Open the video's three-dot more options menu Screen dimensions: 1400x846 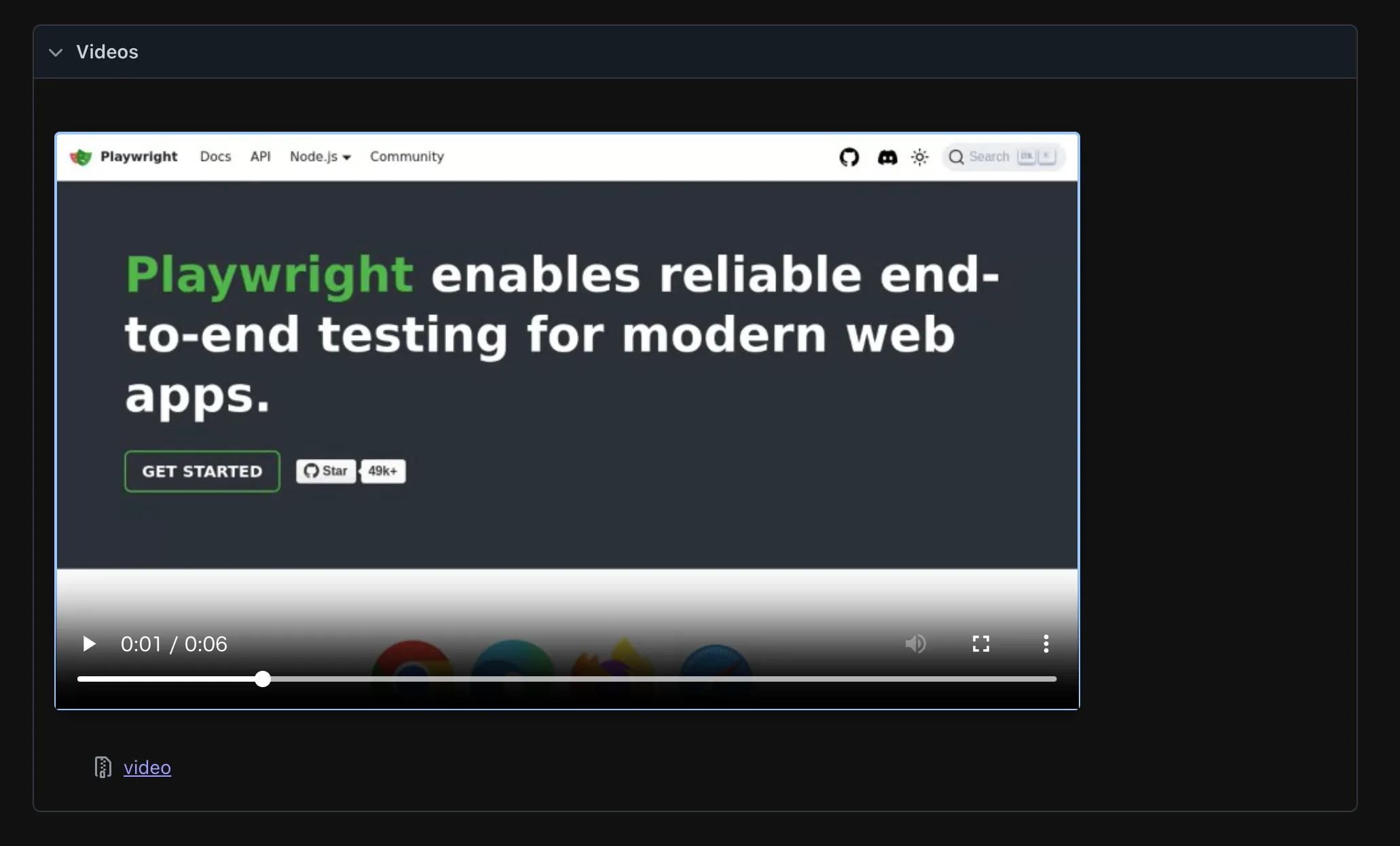point(1046,644)
